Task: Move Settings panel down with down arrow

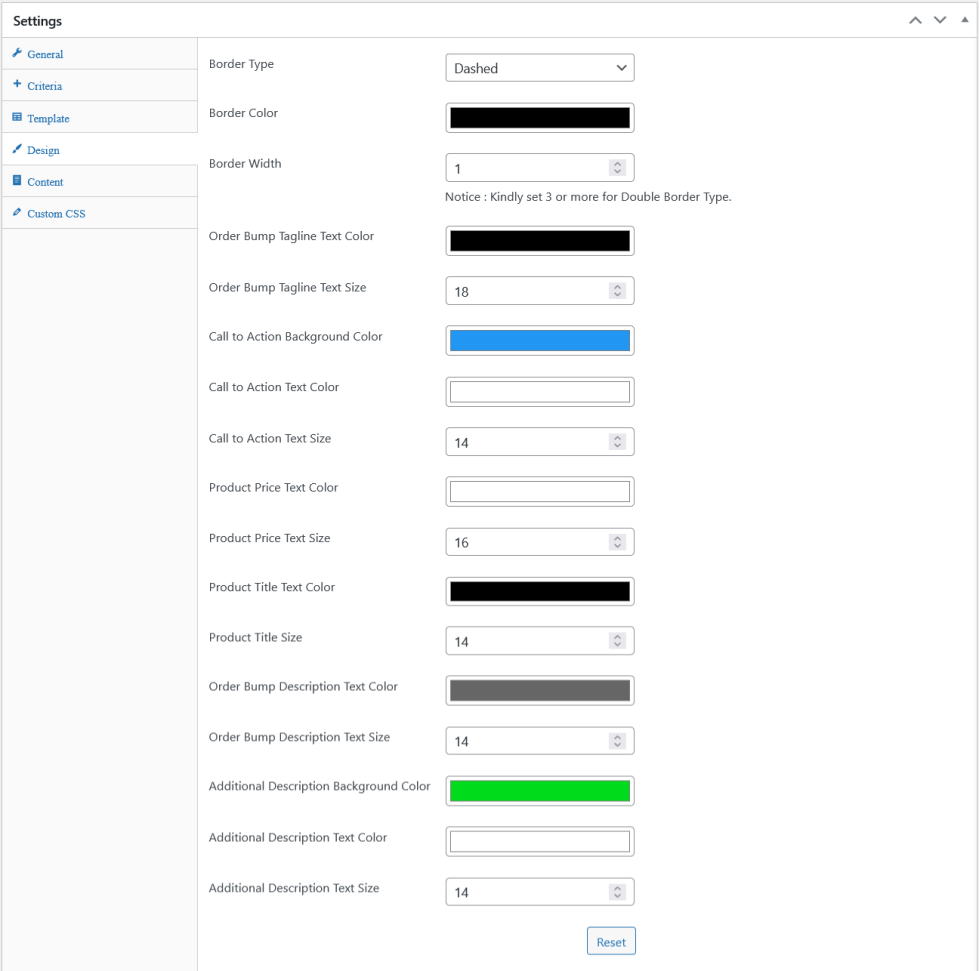Action: tap(940, 20)
